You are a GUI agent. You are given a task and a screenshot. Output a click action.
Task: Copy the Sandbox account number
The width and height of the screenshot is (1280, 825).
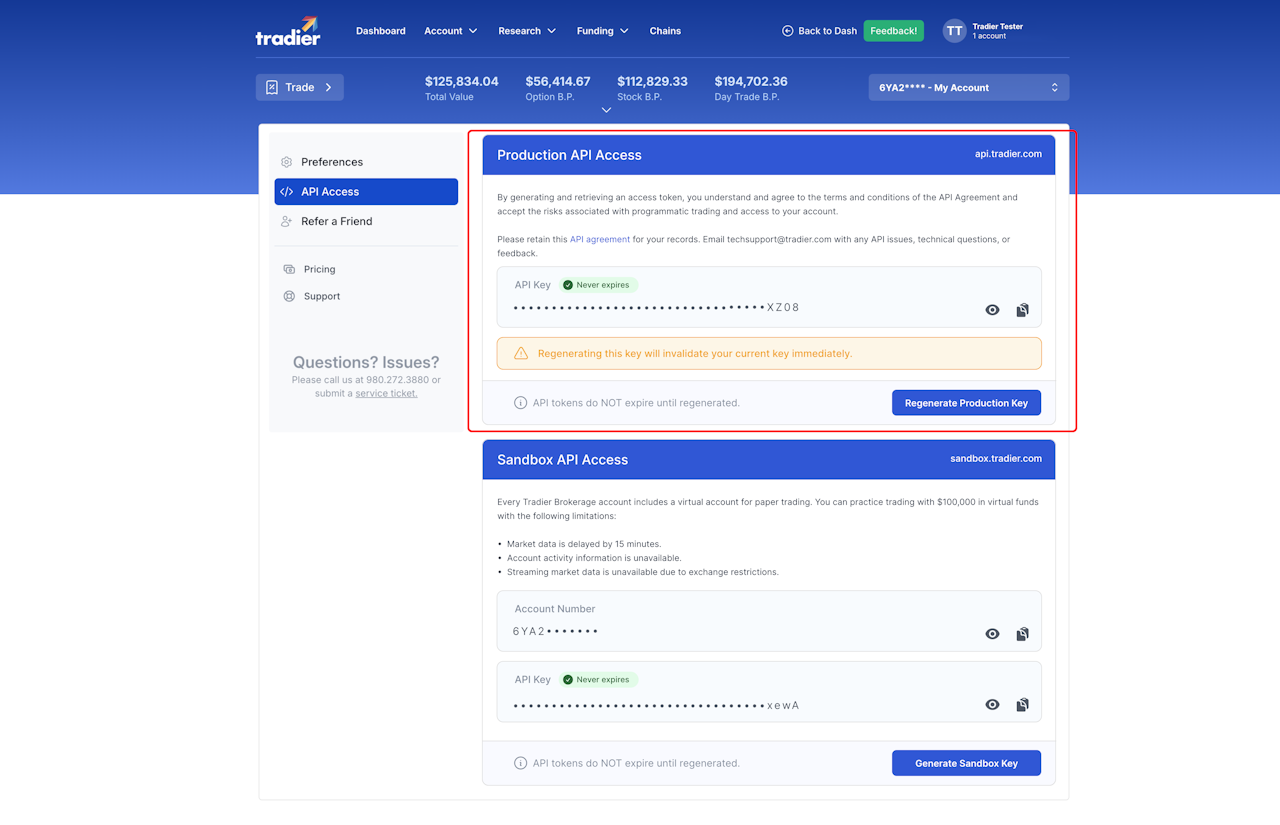click(x=1022, y=634)
